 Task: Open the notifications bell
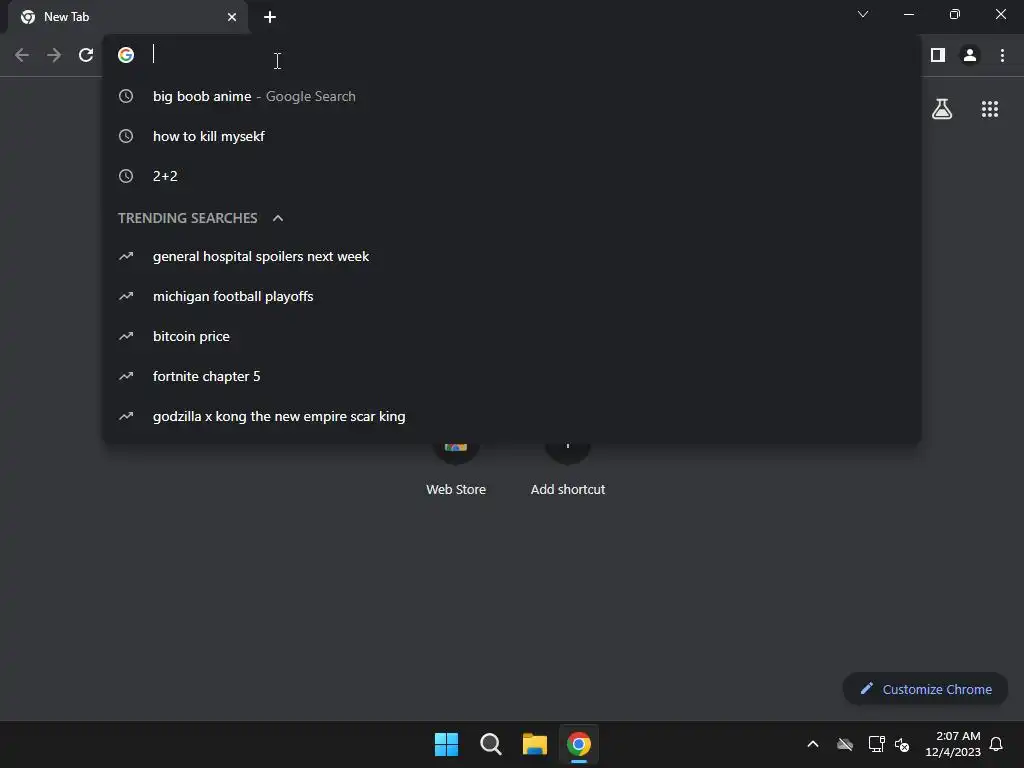tap(996, 744)
